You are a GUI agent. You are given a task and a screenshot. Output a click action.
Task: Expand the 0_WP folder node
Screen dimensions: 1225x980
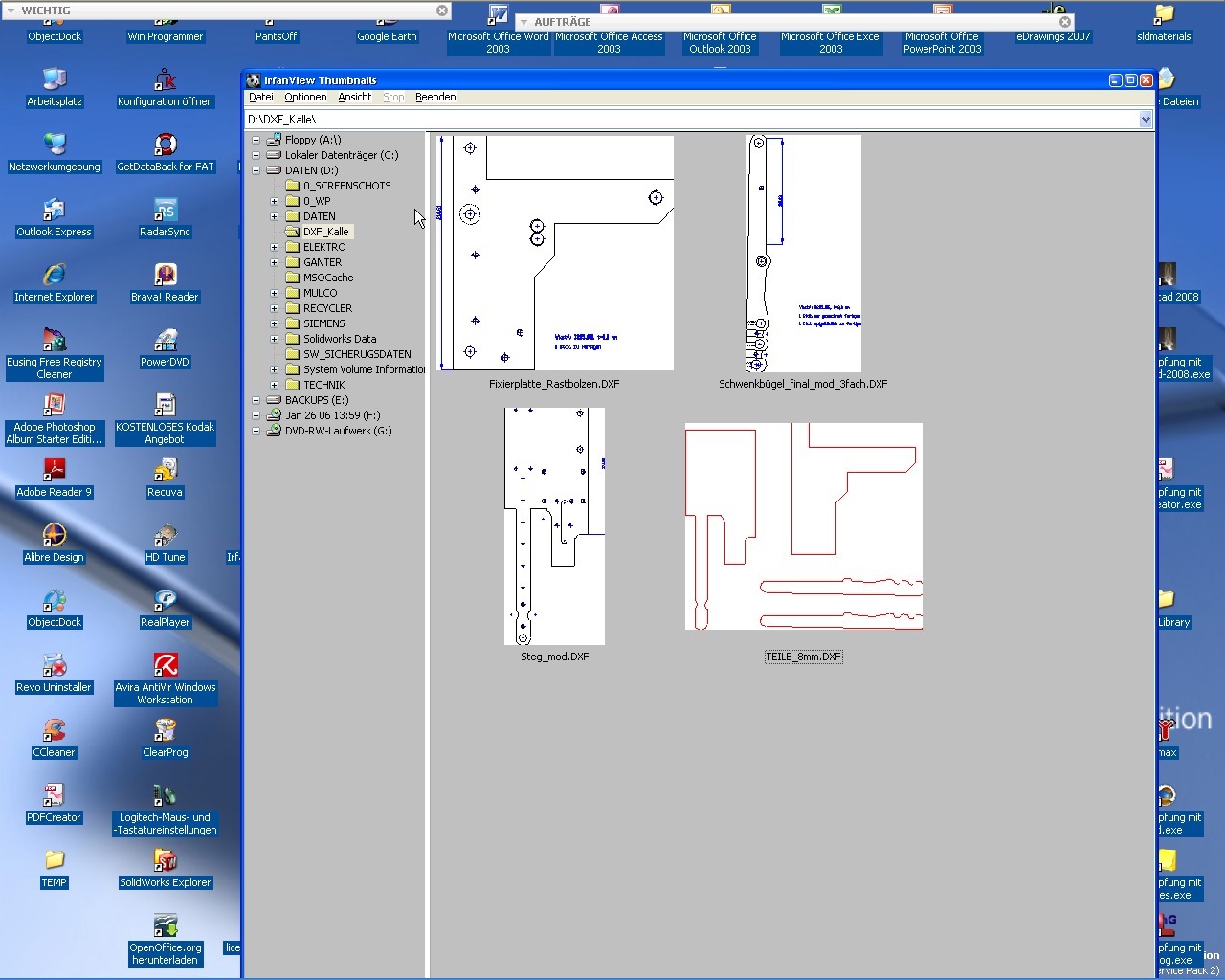[x=274, y=201]
